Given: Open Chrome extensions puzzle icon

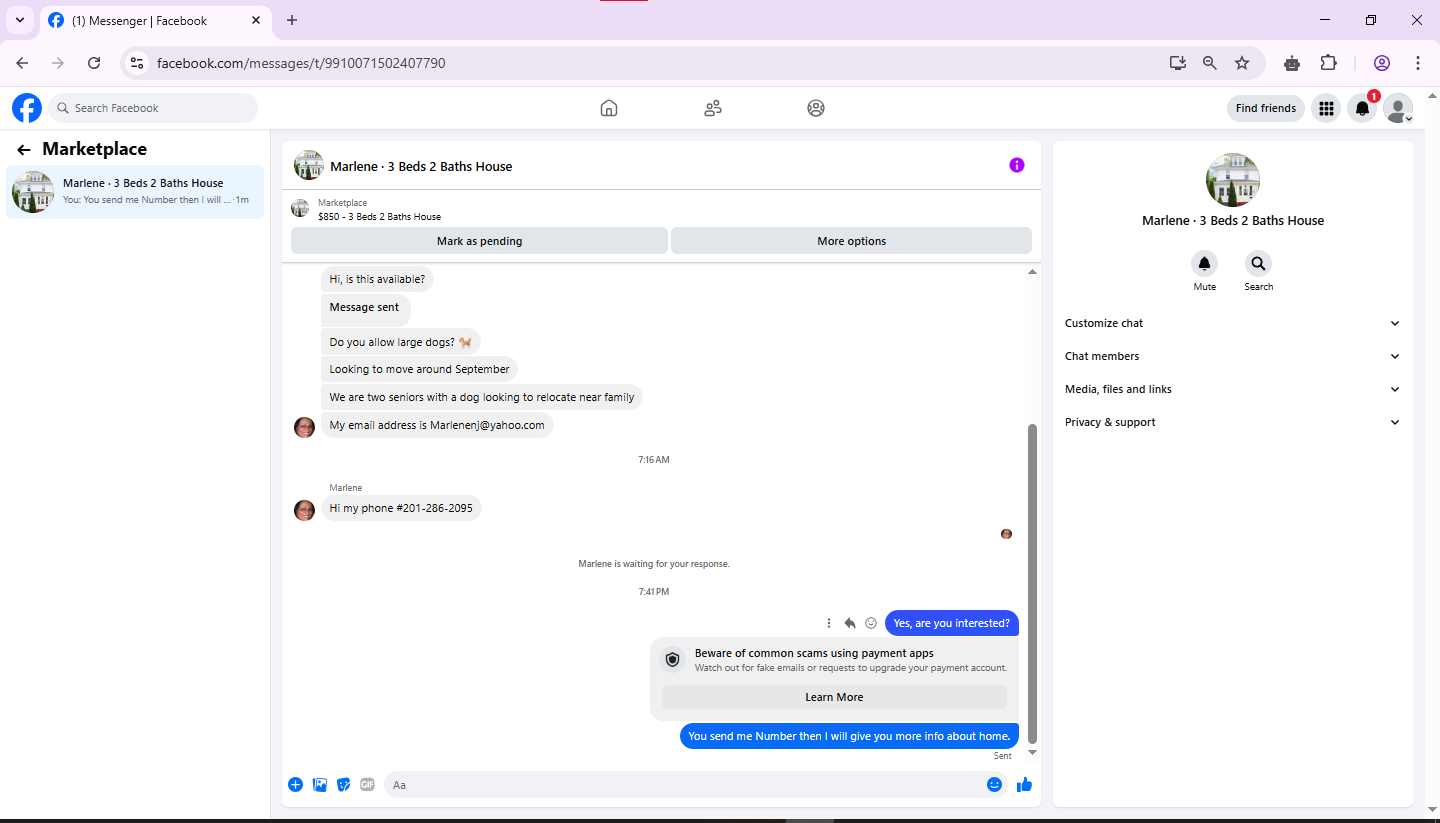Looking at the screenshot, I should click(1328, 63).
